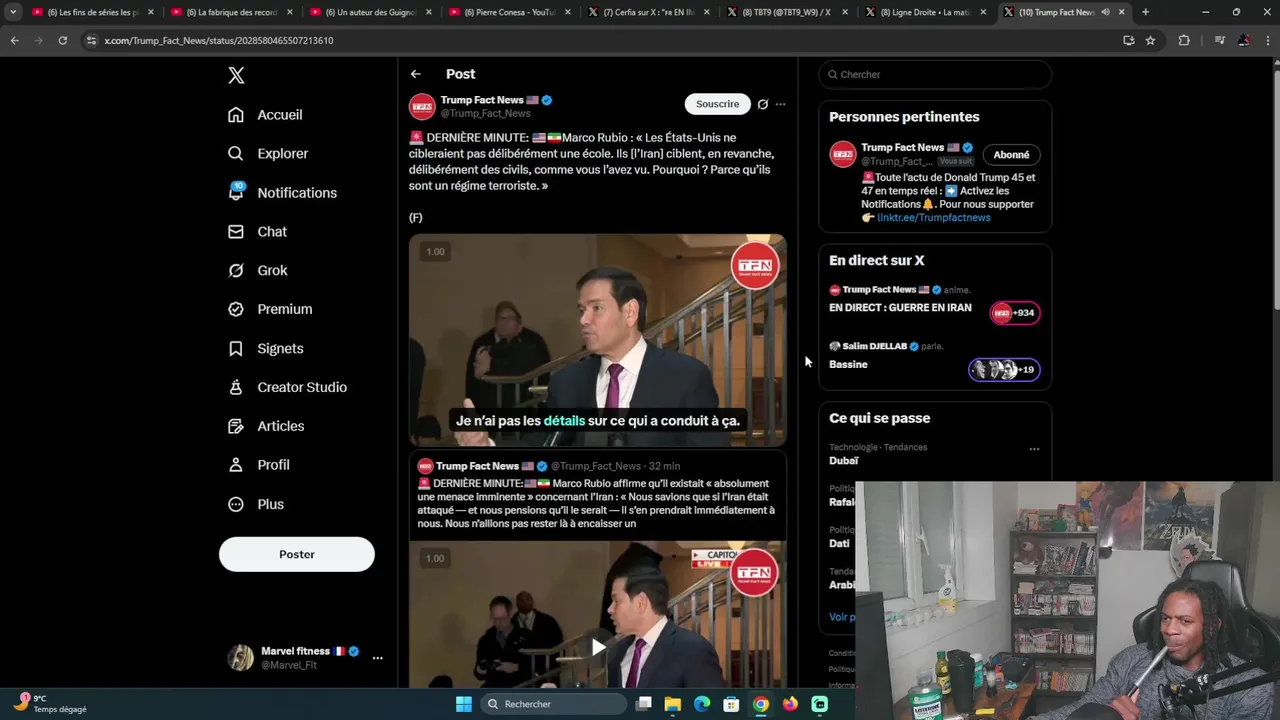
Task: Click the main Marco Rubio video
Action: point(598,340)
